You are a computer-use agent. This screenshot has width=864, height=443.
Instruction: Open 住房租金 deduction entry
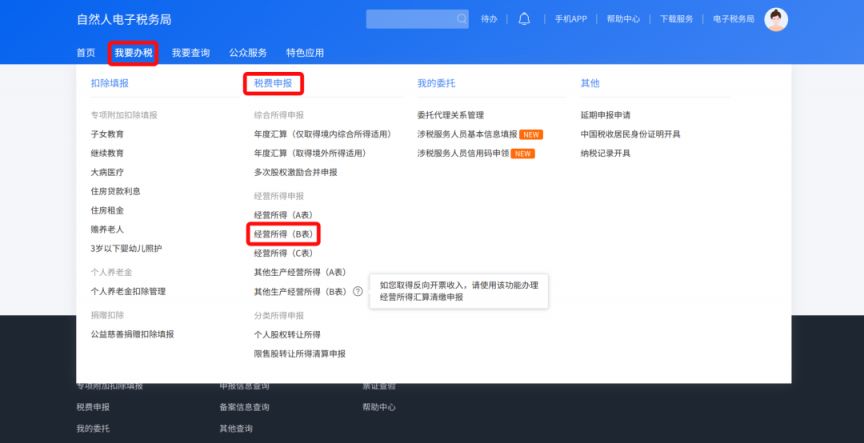point(107,210)
